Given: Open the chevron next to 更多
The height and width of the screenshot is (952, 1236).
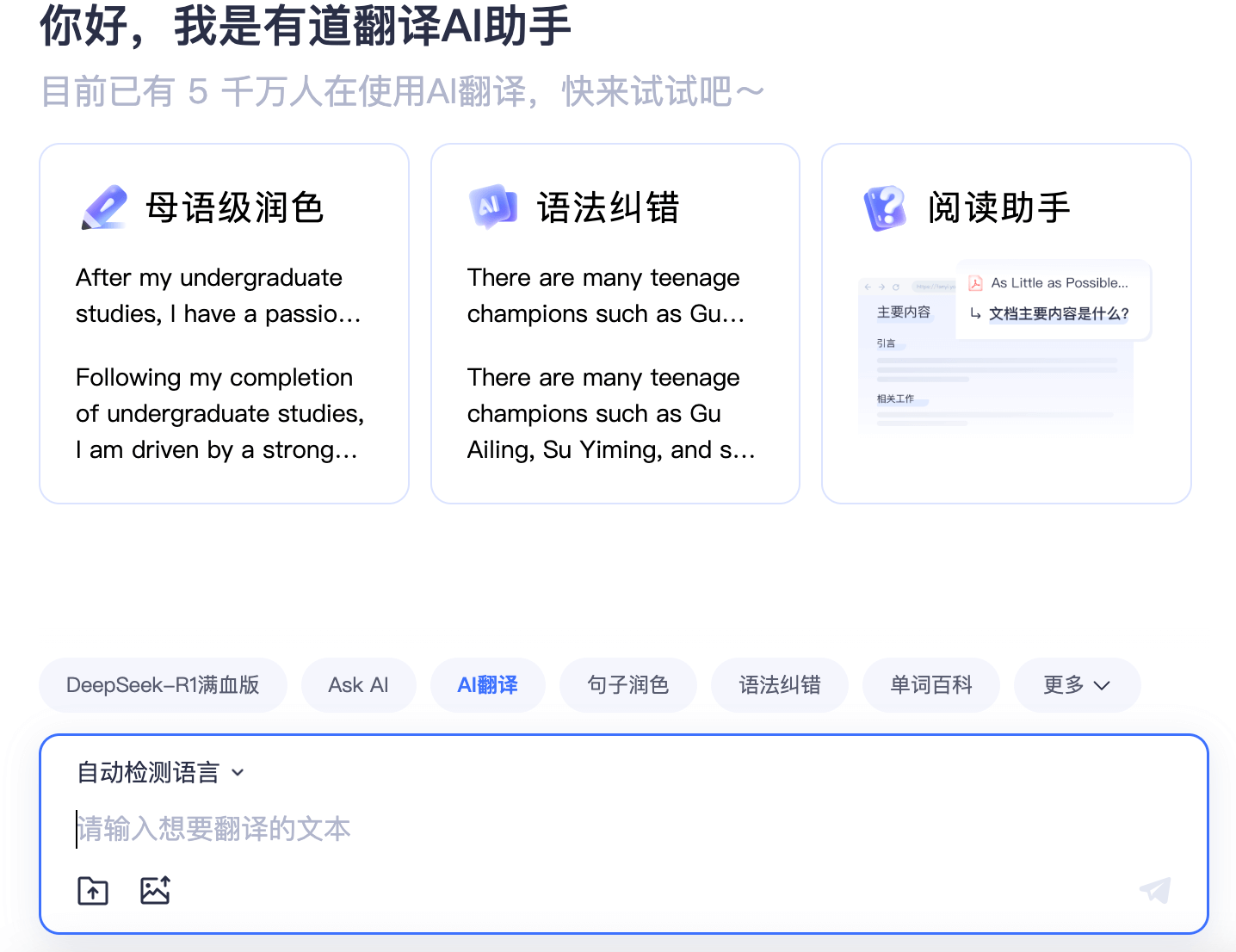Looking at the screenshot, I should pyautogui.click(x=1102, y=686).
